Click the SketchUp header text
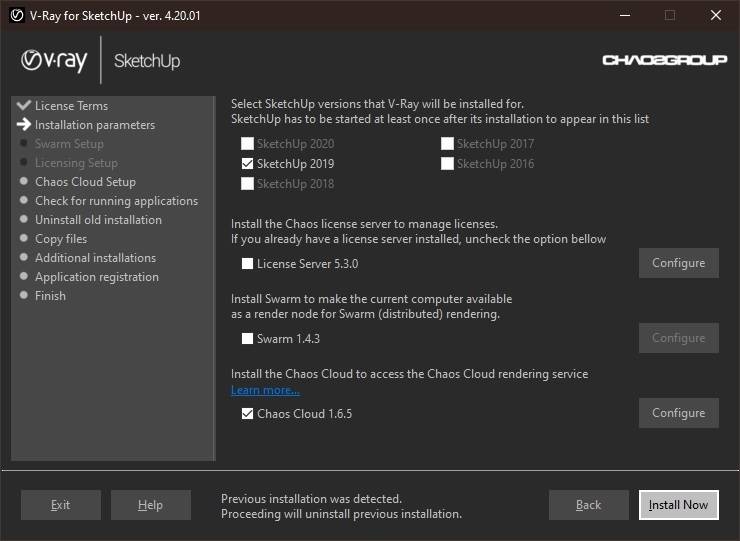The image size is (740, 541). 147,61
